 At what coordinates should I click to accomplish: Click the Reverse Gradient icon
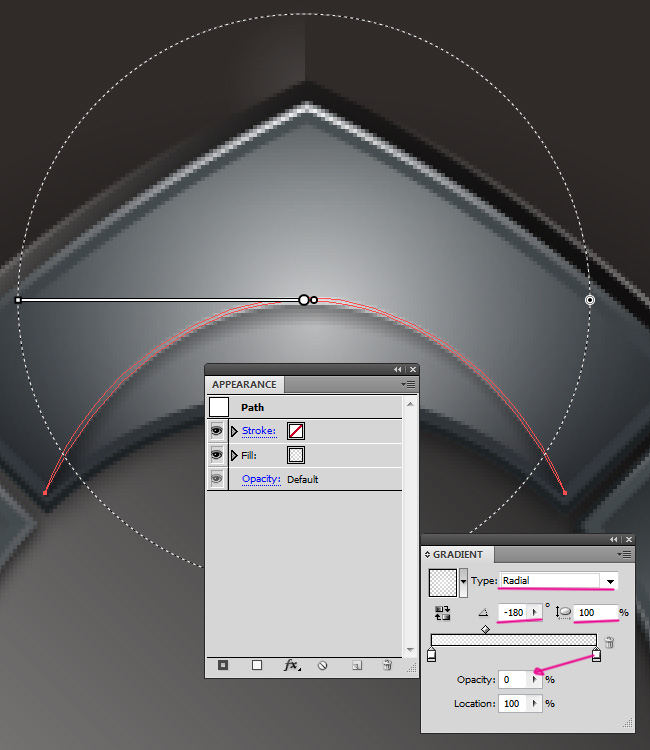[x=440, y=612]
